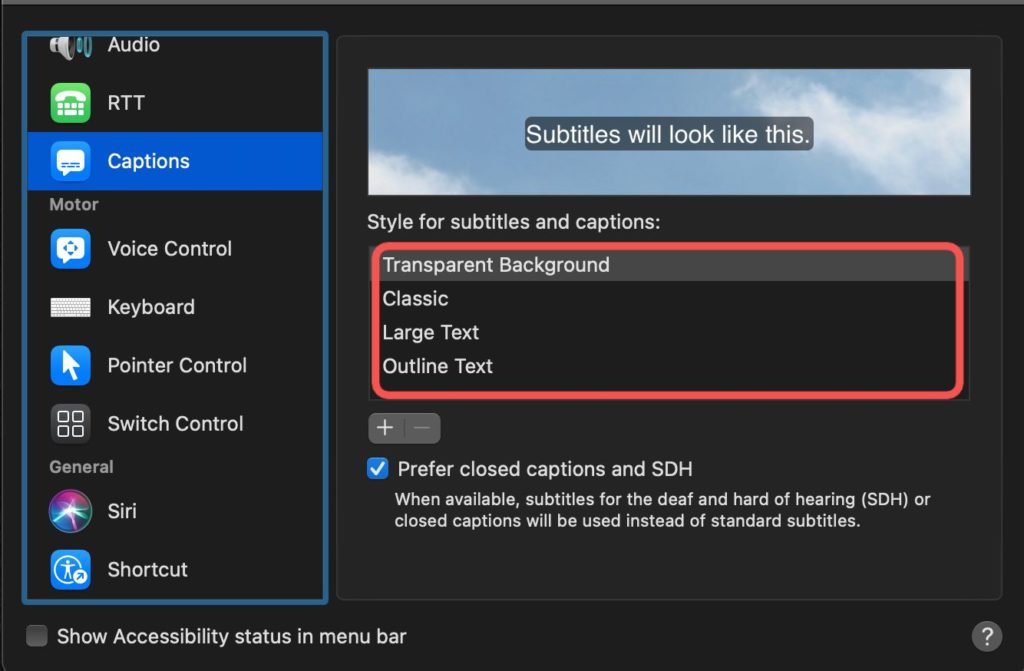Screen dimensions: 1024x671
Task: Click the 'Show Accessibility status in menu bar' label
Action: pyautogui.click(x=231, y=636)
